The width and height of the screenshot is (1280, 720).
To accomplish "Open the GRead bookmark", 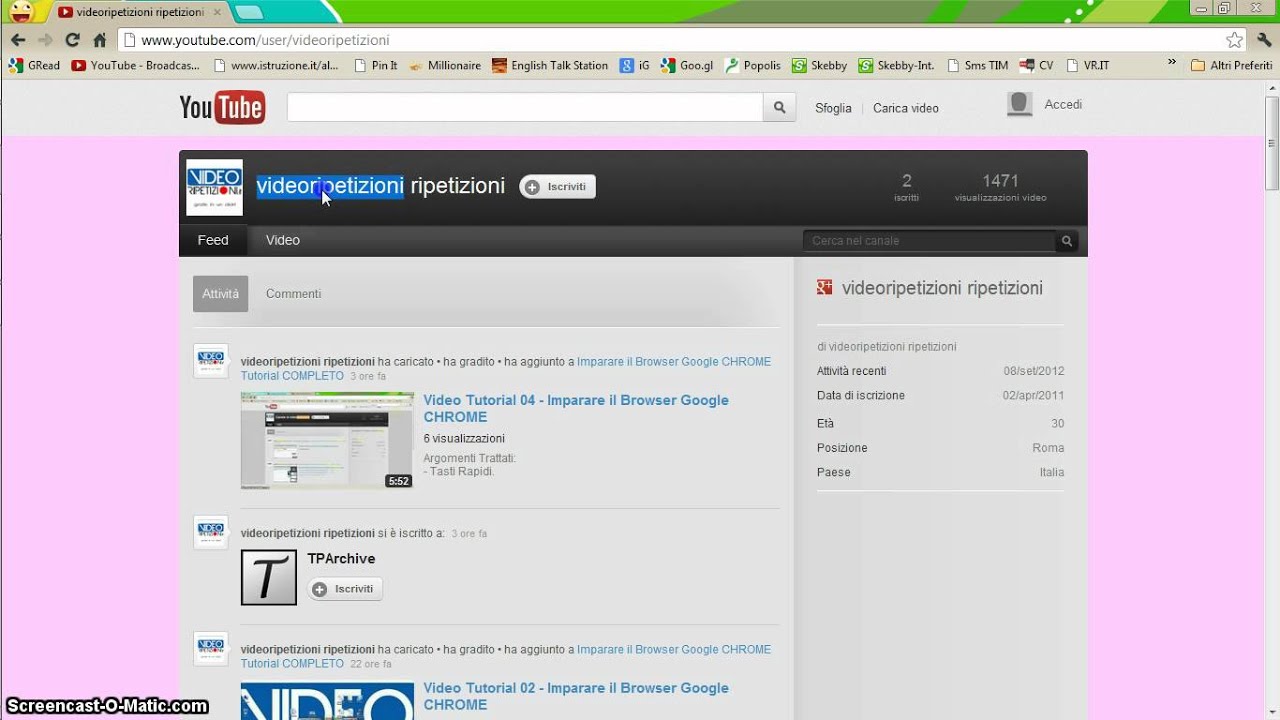I will (35, 65).
